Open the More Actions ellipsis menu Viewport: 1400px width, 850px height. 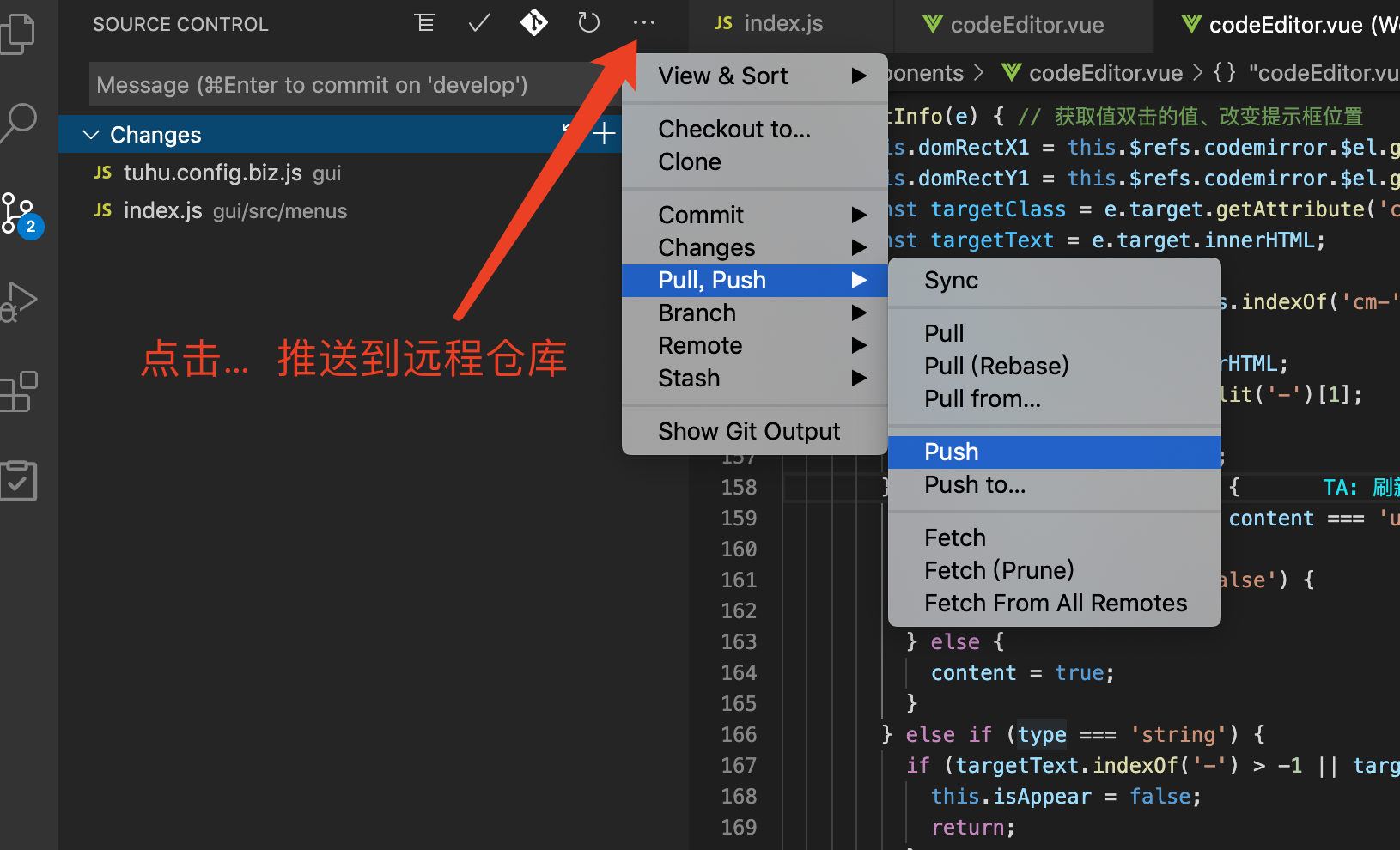[x=644, y=23]
